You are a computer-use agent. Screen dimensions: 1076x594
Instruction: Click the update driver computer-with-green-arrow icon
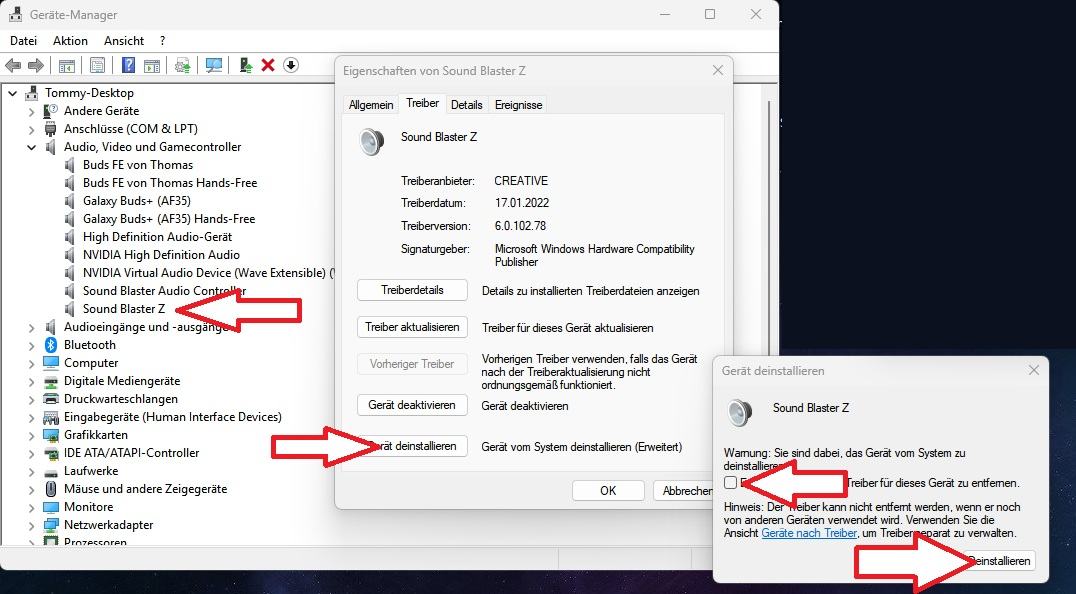[246, 65]
